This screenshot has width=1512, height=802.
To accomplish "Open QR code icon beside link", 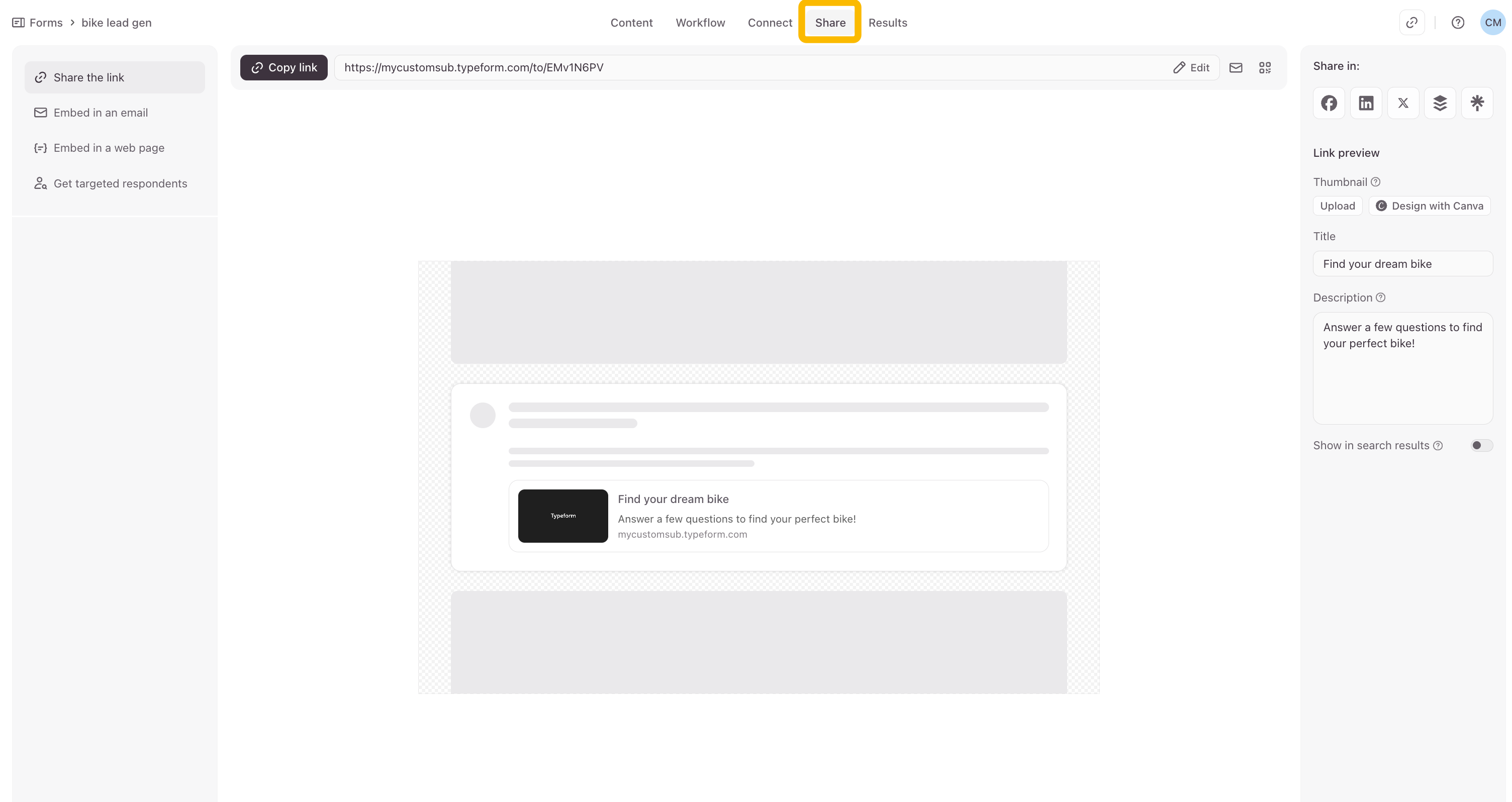I will (x=1265, y=67).
